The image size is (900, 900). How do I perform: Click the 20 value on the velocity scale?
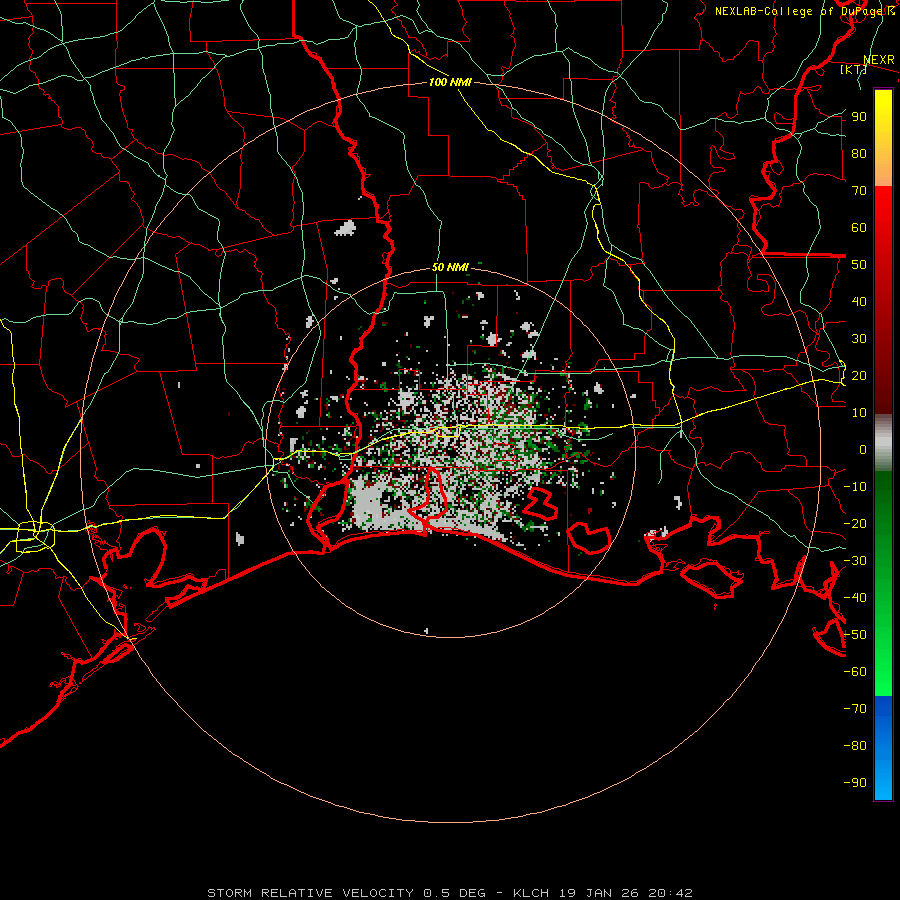click(859, 376)
